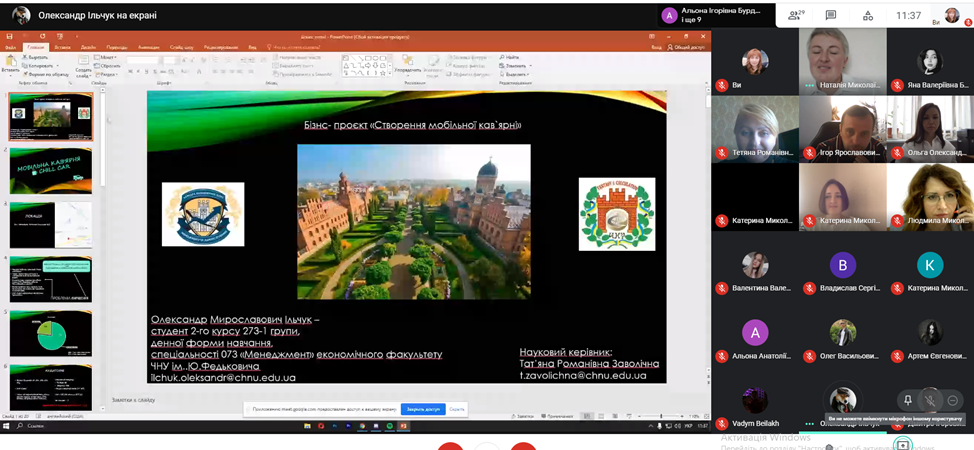This screenshot has height=450, width=974.
Task: Click the blue Close access (Закрыть доступ) button
Action: [423, 409]
